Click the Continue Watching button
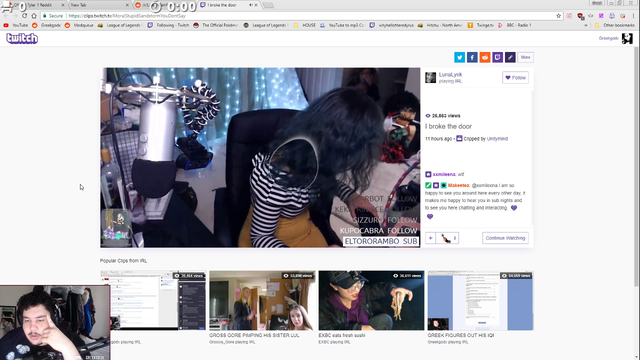This screenshot has width=640, height=360. pos(505,238)
